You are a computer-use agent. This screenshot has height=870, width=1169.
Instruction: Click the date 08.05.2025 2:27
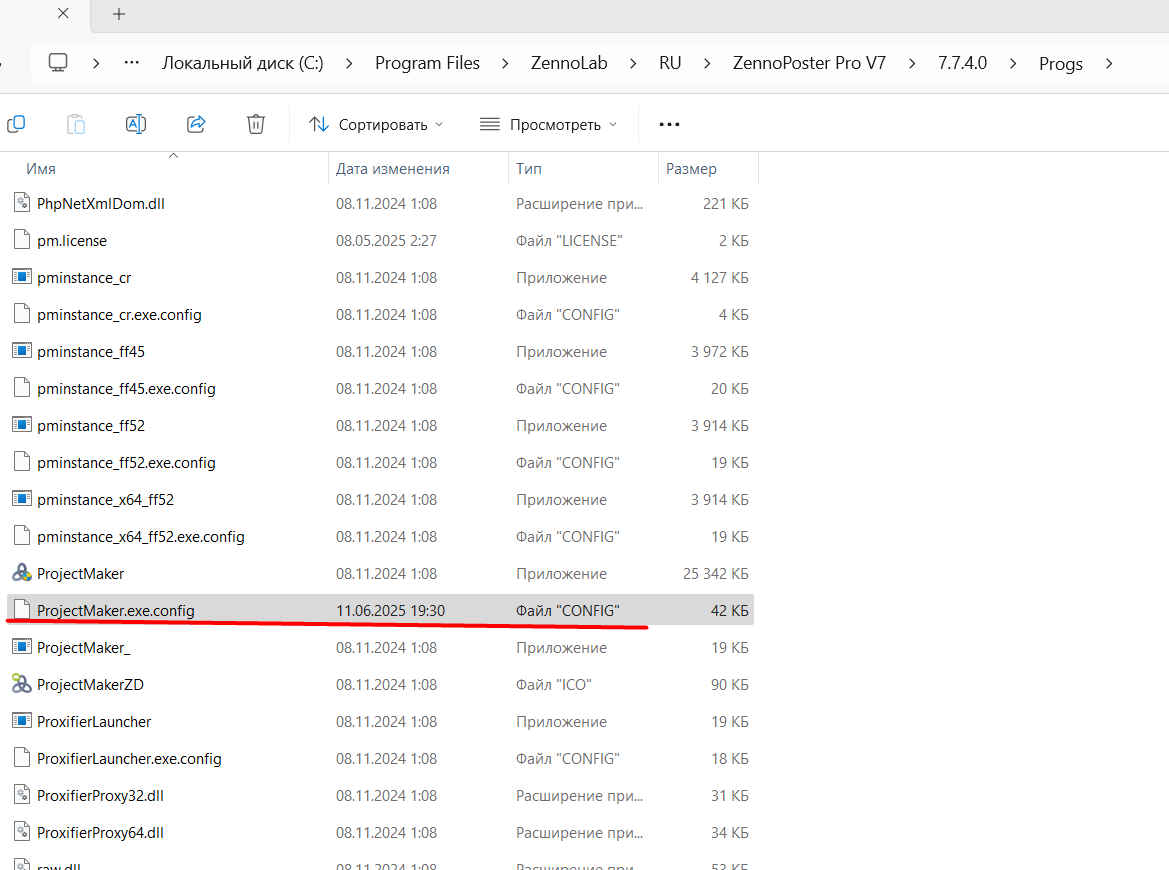(x=386, y=241)
